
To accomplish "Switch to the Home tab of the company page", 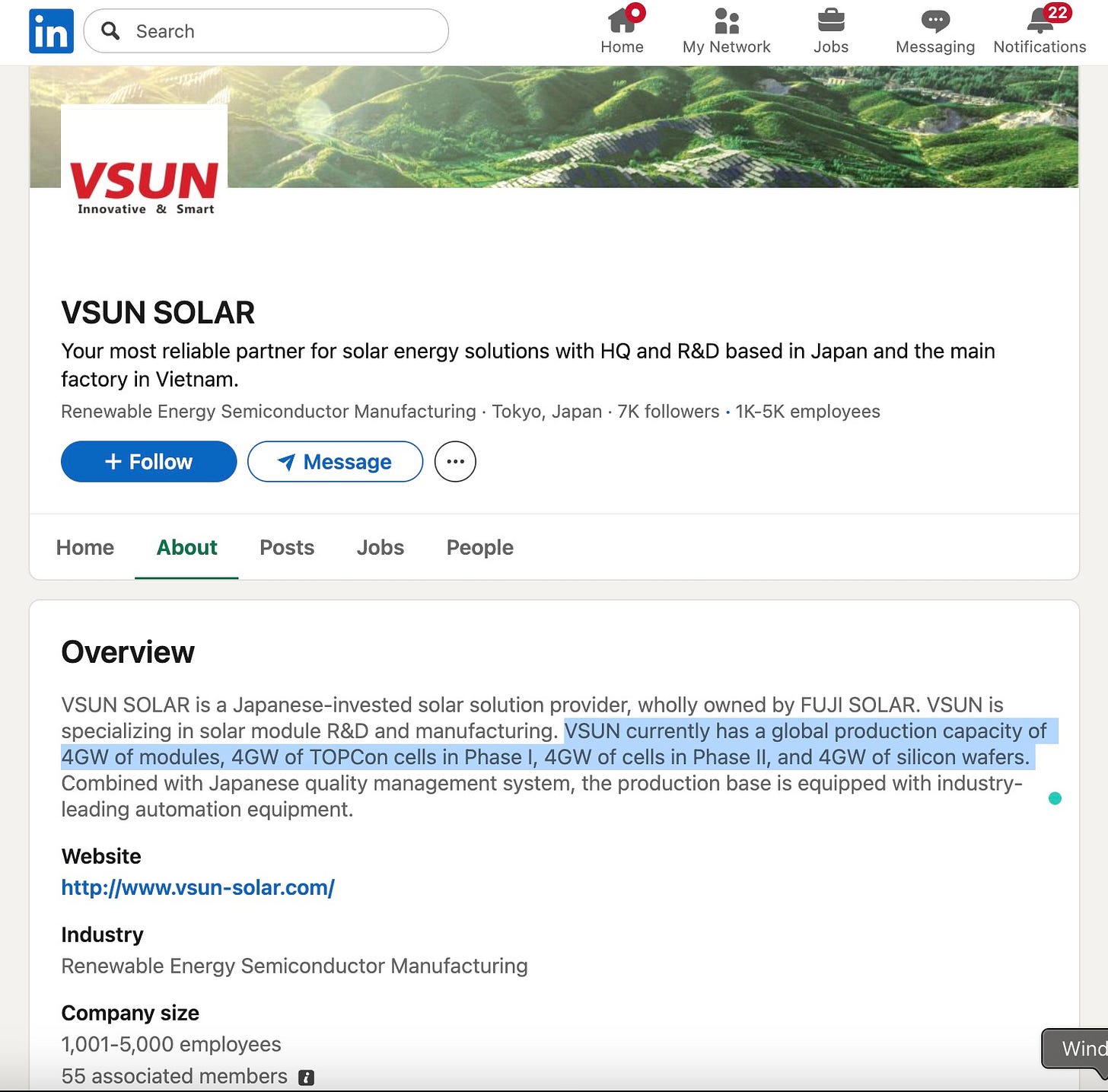I will (85, 548).
